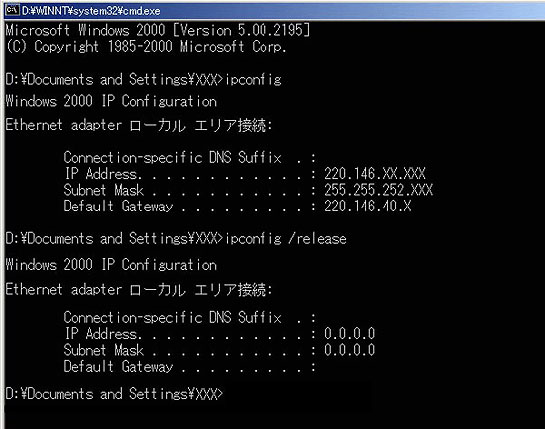Click the subnet mask value 255.255.252.XXX

[x=379, y=190]
